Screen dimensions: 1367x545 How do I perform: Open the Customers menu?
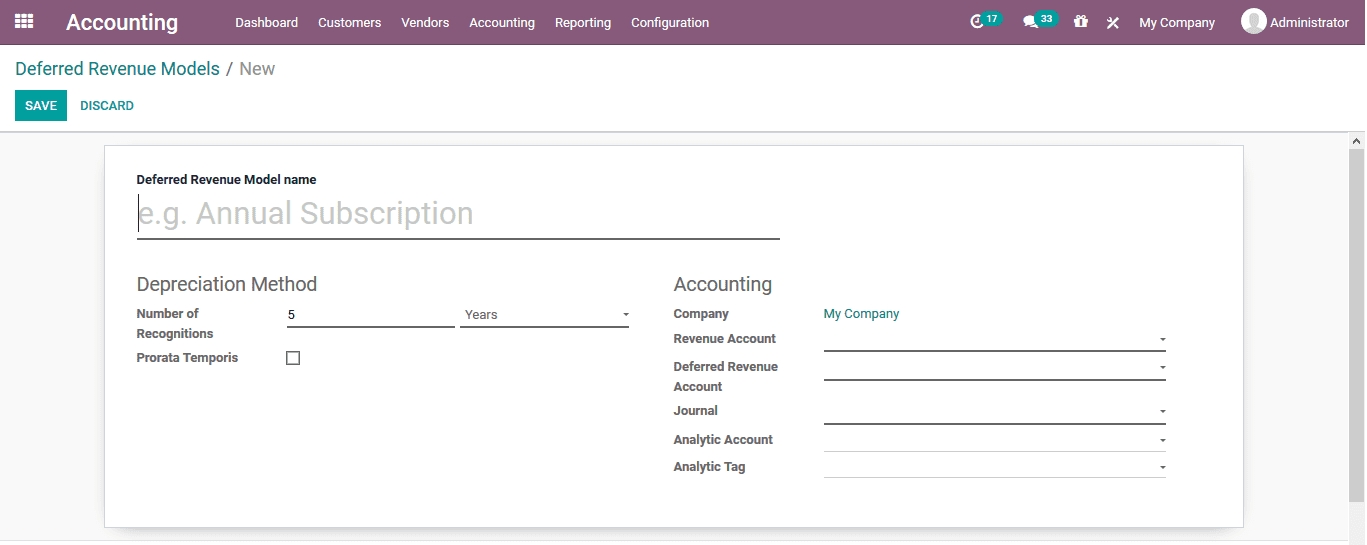click(349, 22)
